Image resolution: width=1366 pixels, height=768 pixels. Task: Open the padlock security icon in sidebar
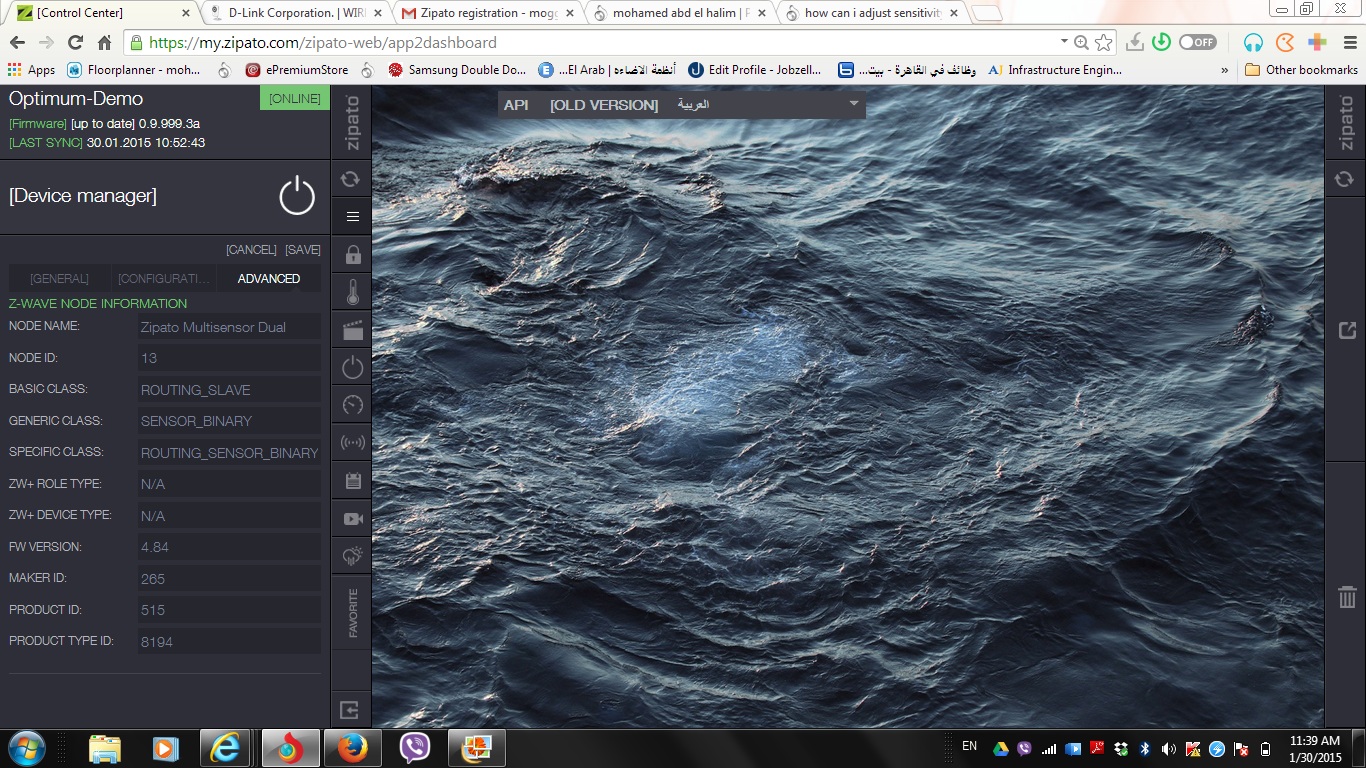[x=351, y=255]
